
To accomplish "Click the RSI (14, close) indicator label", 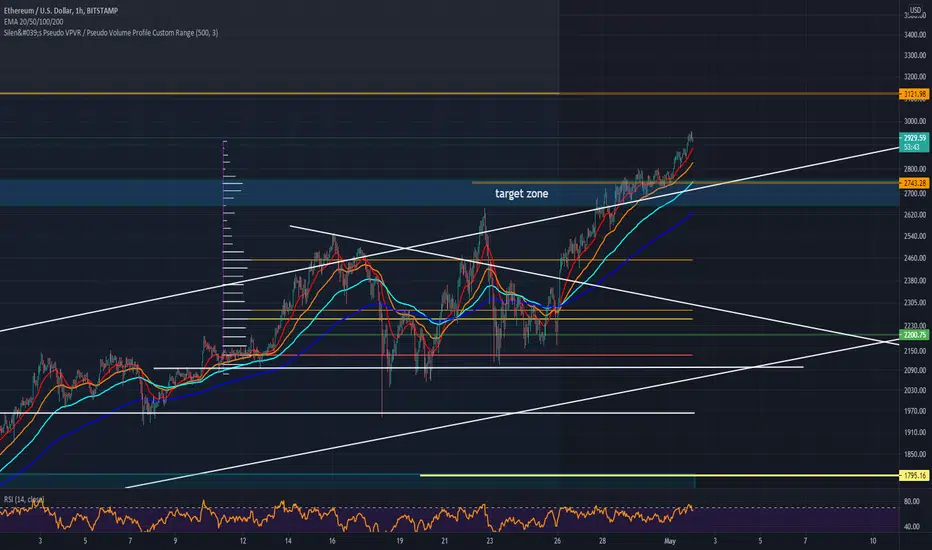I will [x=24, y=499].
